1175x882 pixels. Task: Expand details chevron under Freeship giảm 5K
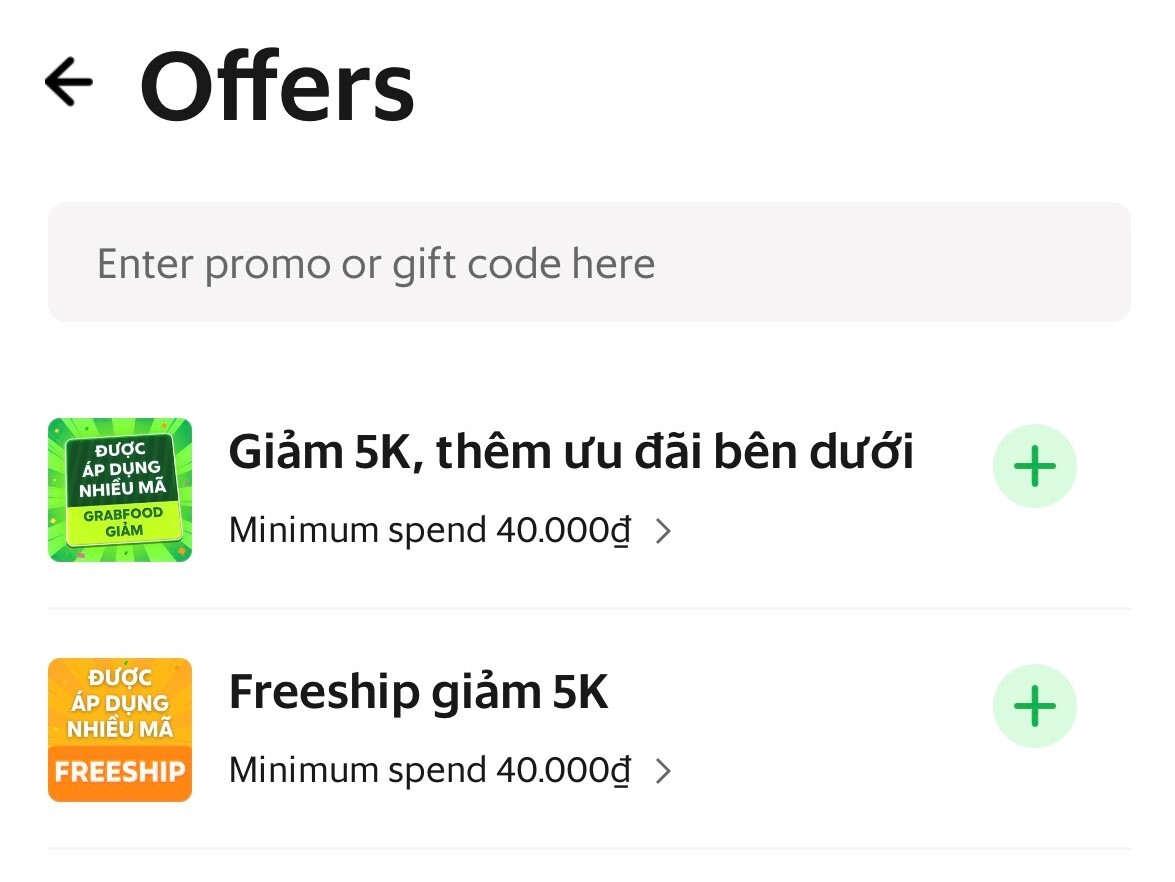coord(662,771)
